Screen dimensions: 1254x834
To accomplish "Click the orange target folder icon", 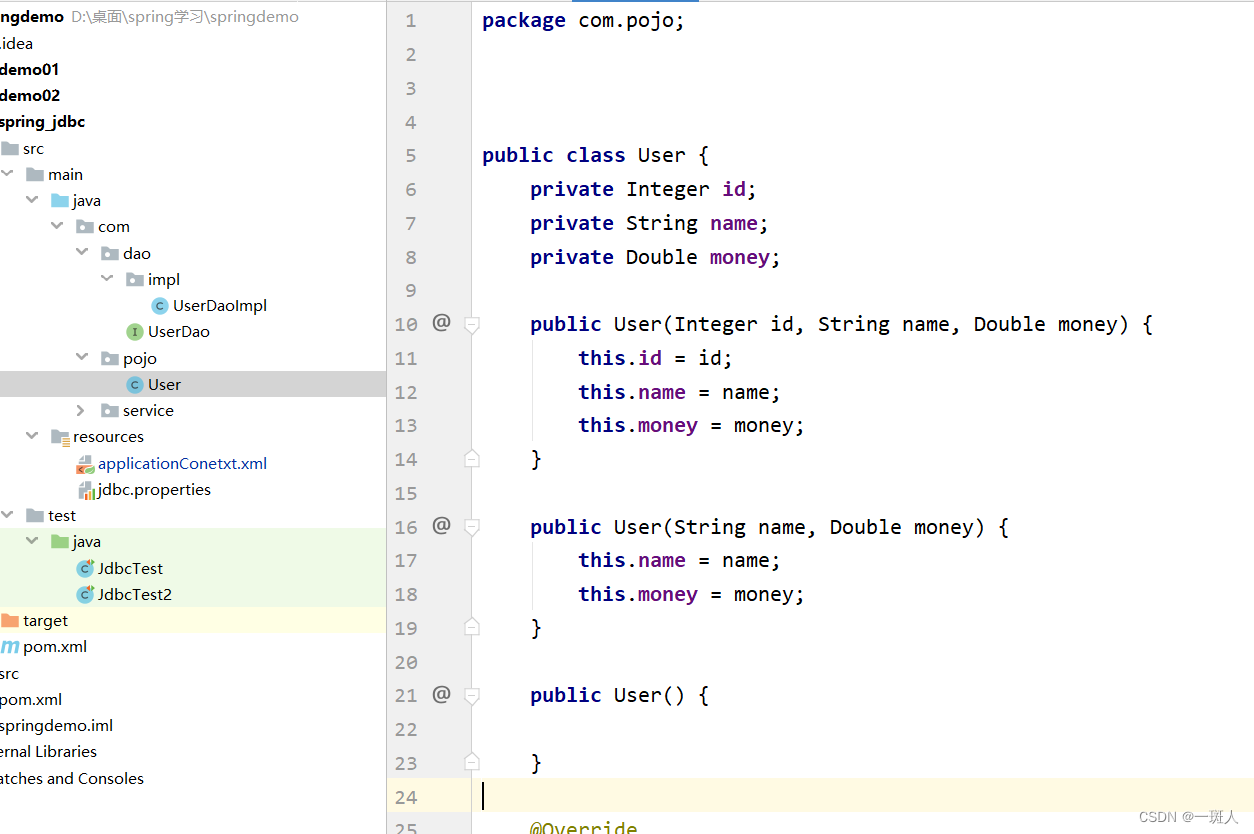I will click(x=11, y=620).
